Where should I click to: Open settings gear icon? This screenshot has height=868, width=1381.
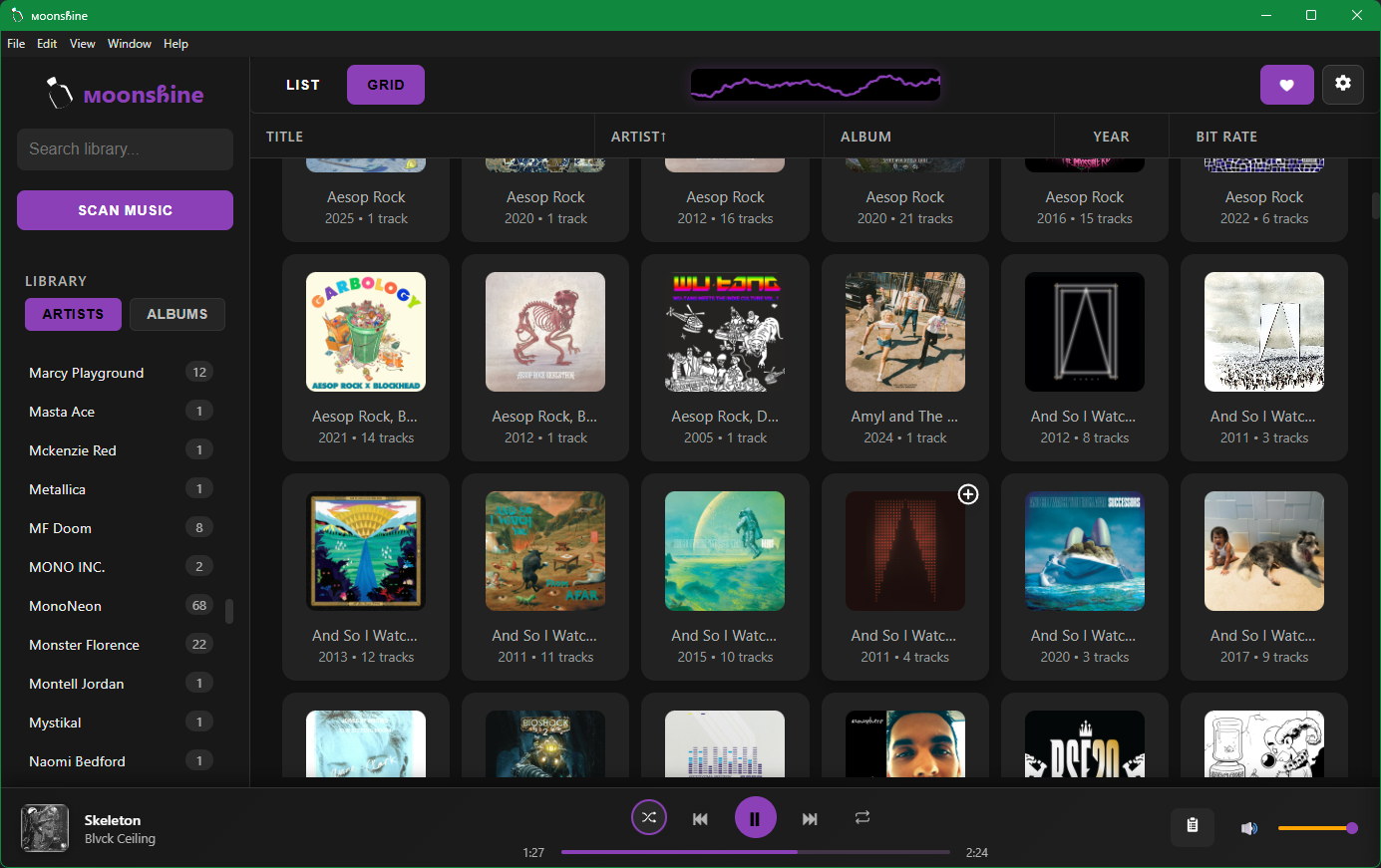tap(1343, 84)
